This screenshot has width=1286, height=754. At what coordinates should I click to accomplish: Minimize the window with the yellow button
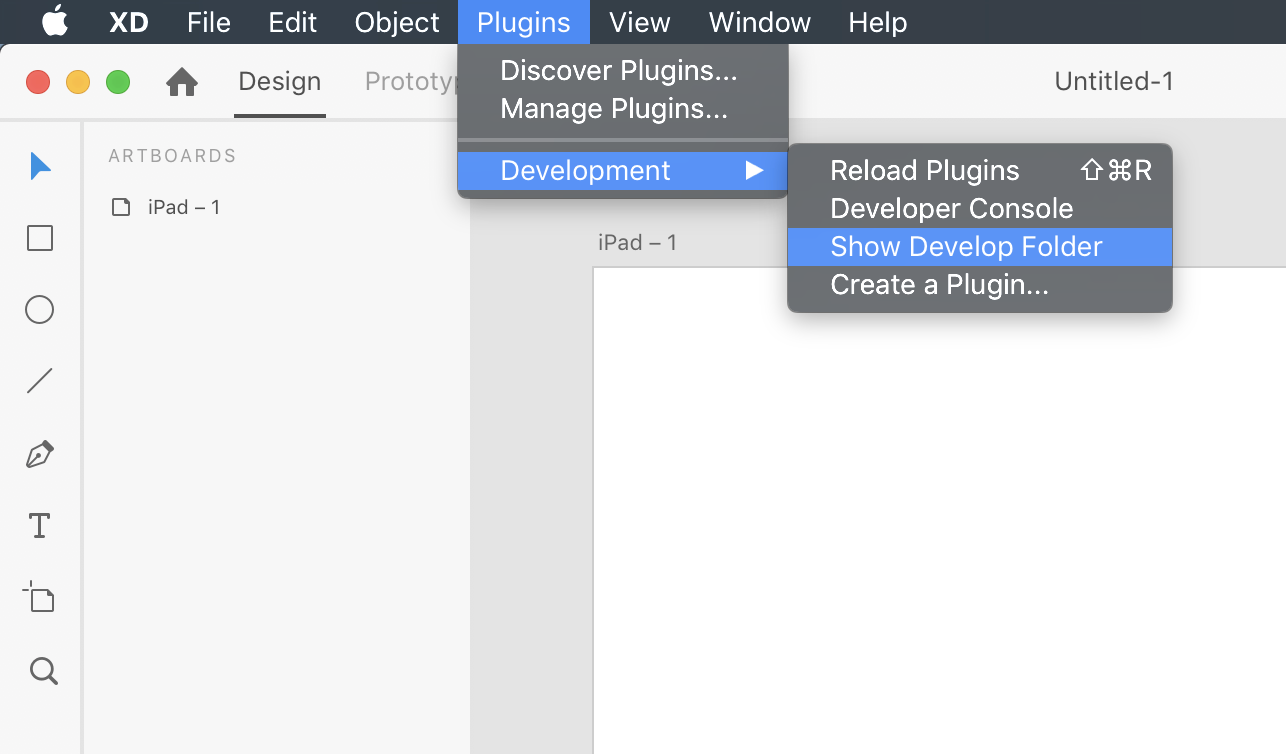click(78, 82)
